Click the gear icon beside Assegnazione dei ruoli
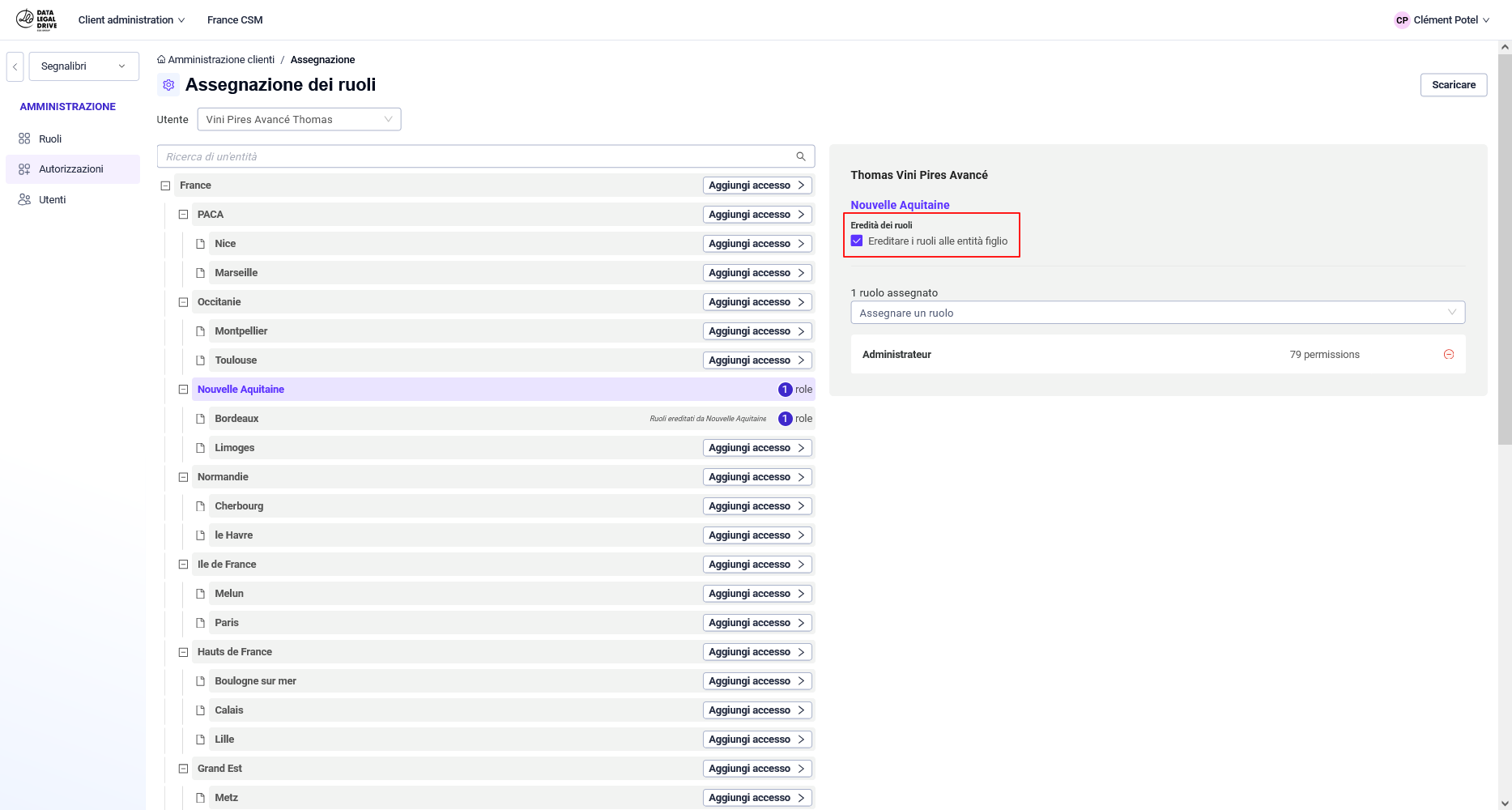Screen dimensions: 1512x810 (168, 84)
